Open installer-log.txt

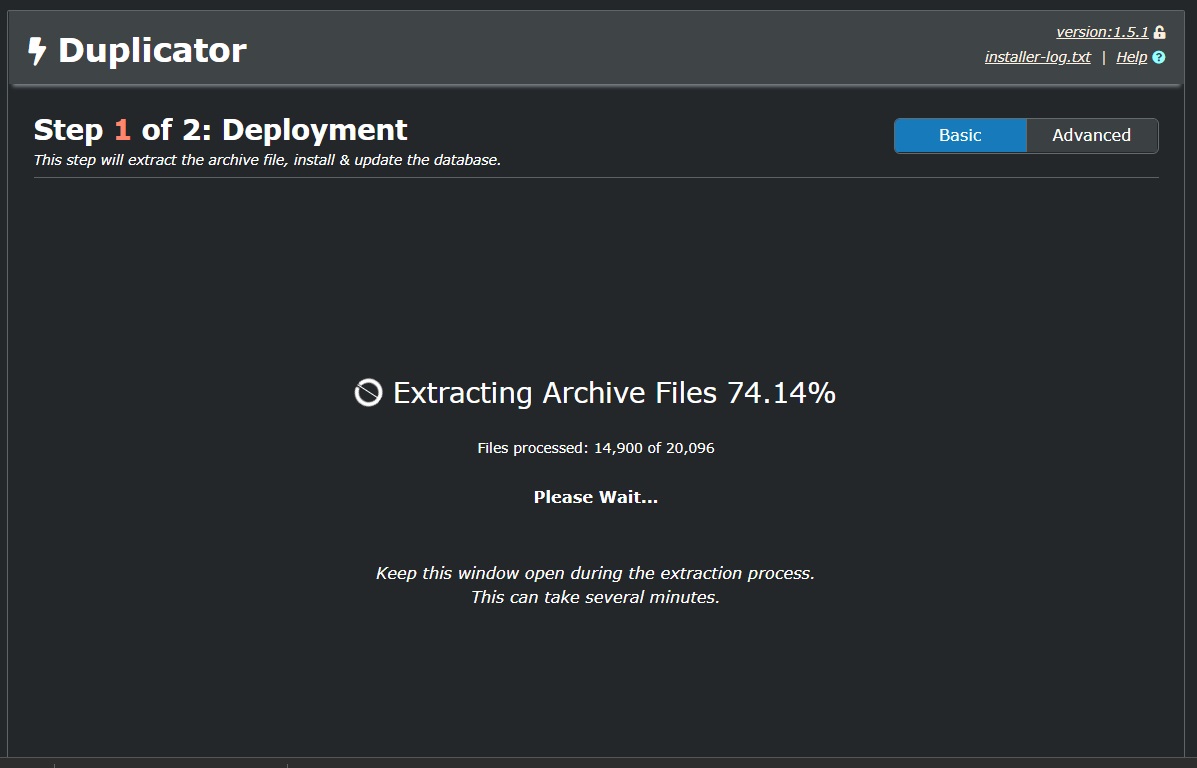coord(1037,57)
